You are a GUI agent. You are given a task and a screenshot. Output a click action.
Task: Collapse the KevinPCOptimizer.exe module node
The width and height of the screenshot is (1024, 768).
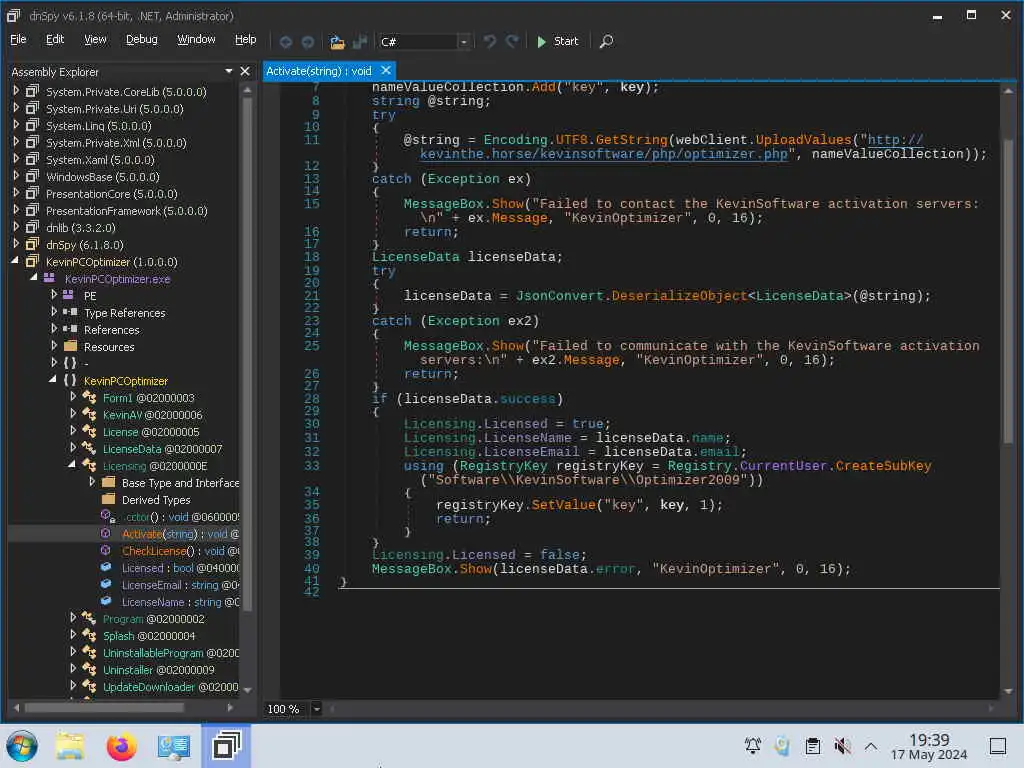[34, 278]
